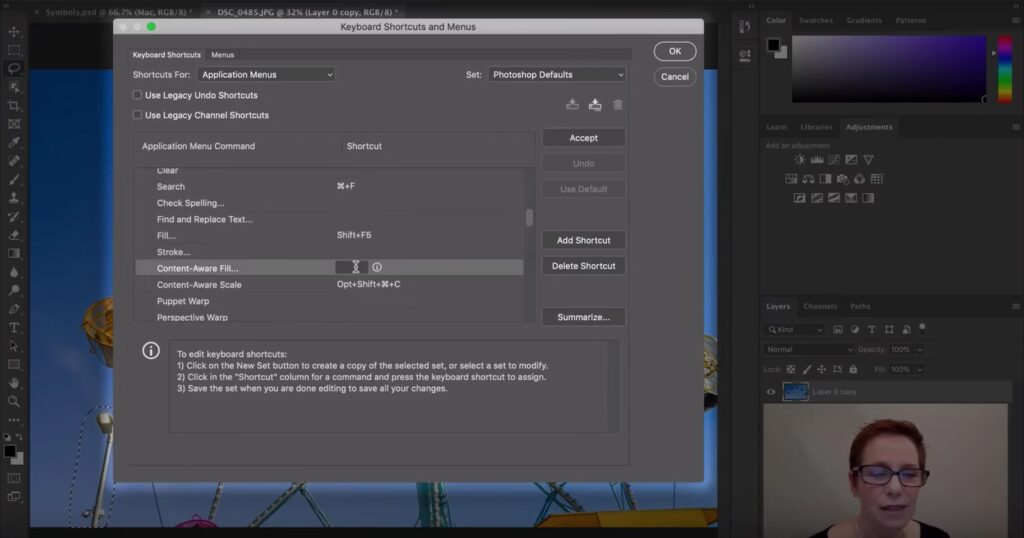Click the Content-Aware Fill shortcut input field
The height and width of the screenshot is (538, 1024).
(349, 268)
